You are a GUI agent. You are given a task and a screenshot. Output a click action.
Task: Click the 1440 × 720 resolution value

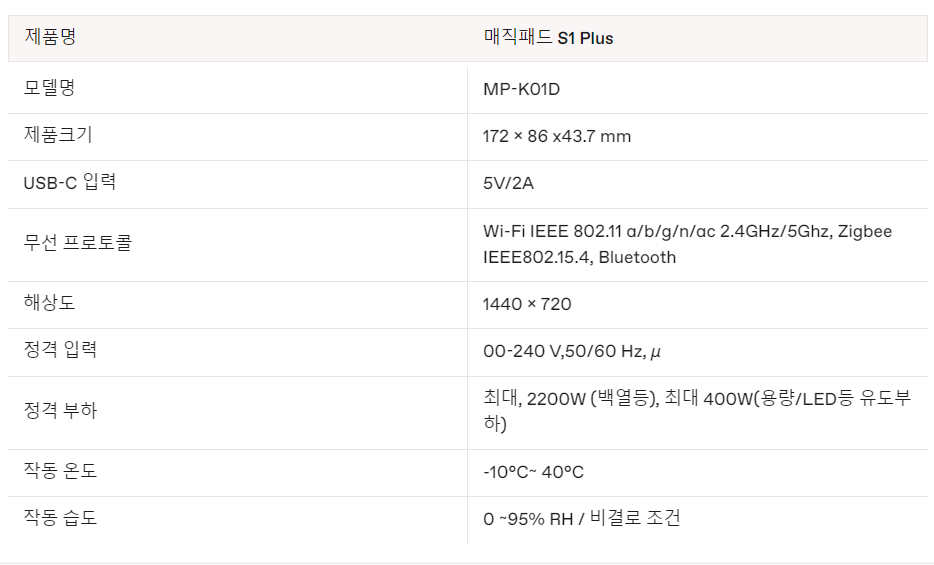click(527, 304)
